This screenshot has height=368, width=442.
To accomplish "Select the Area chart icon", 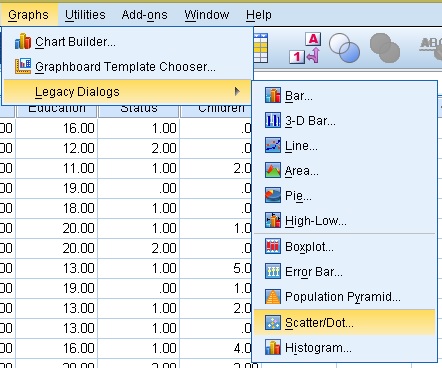I will click(x=273, y=170).
